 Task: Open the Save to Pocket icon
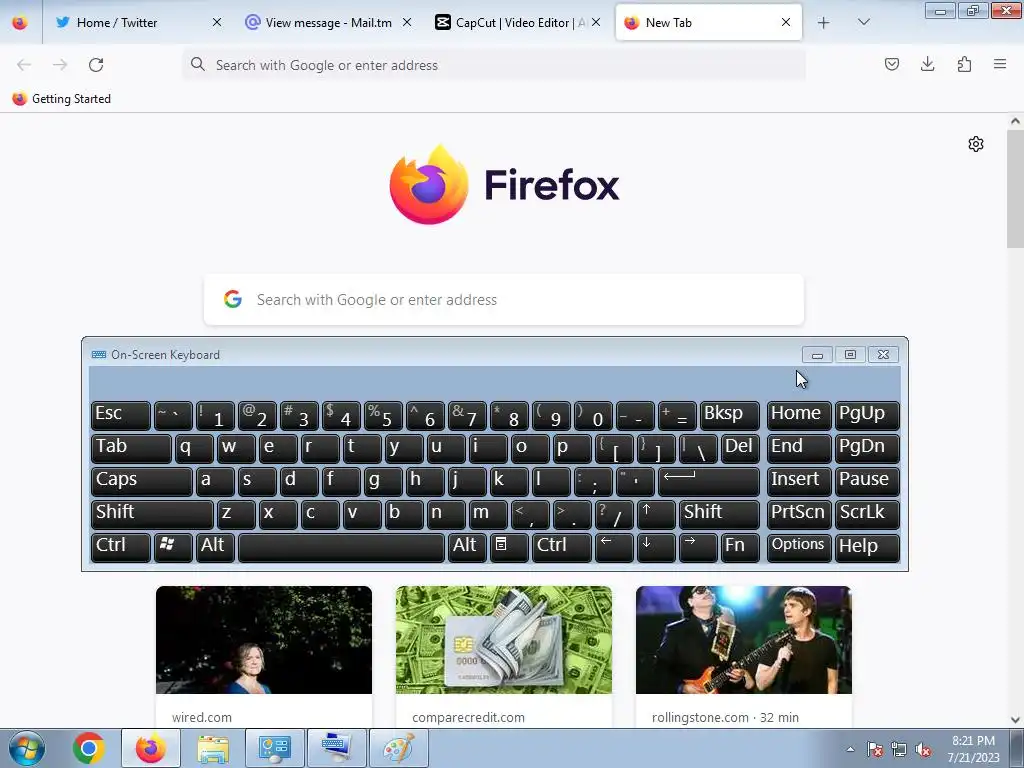(891, 64)
